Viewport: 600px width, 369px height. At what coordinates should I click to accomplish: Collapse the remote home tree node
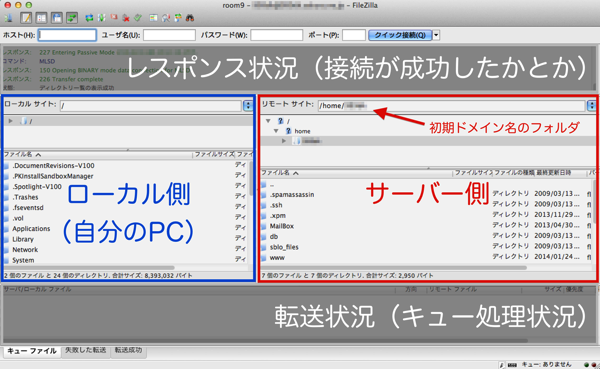[276, 131]
